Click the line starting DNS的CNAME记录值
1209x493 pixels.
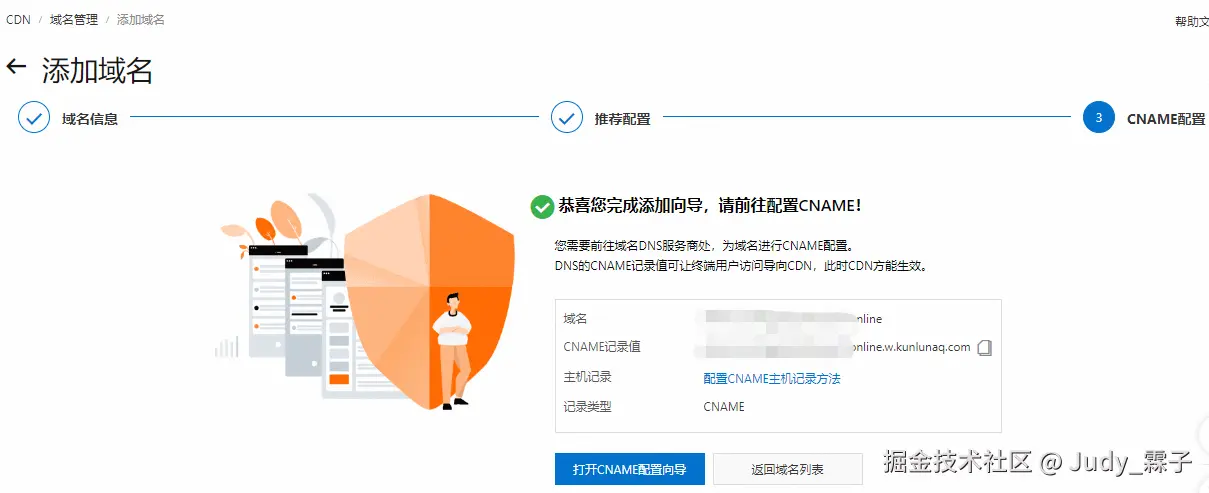(741, 266)
